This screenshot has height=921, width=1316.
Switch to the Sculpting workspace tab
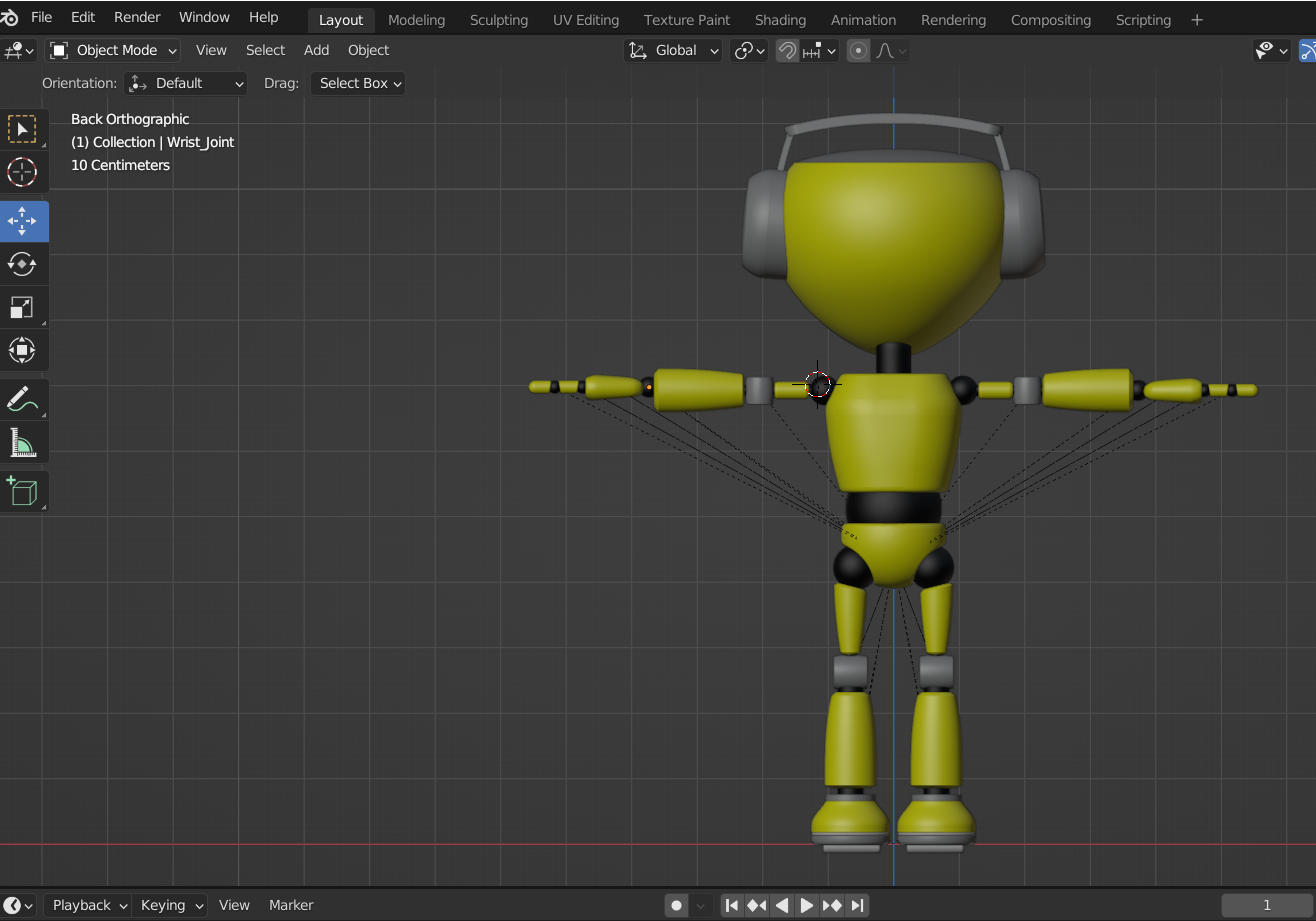[498, 19]
